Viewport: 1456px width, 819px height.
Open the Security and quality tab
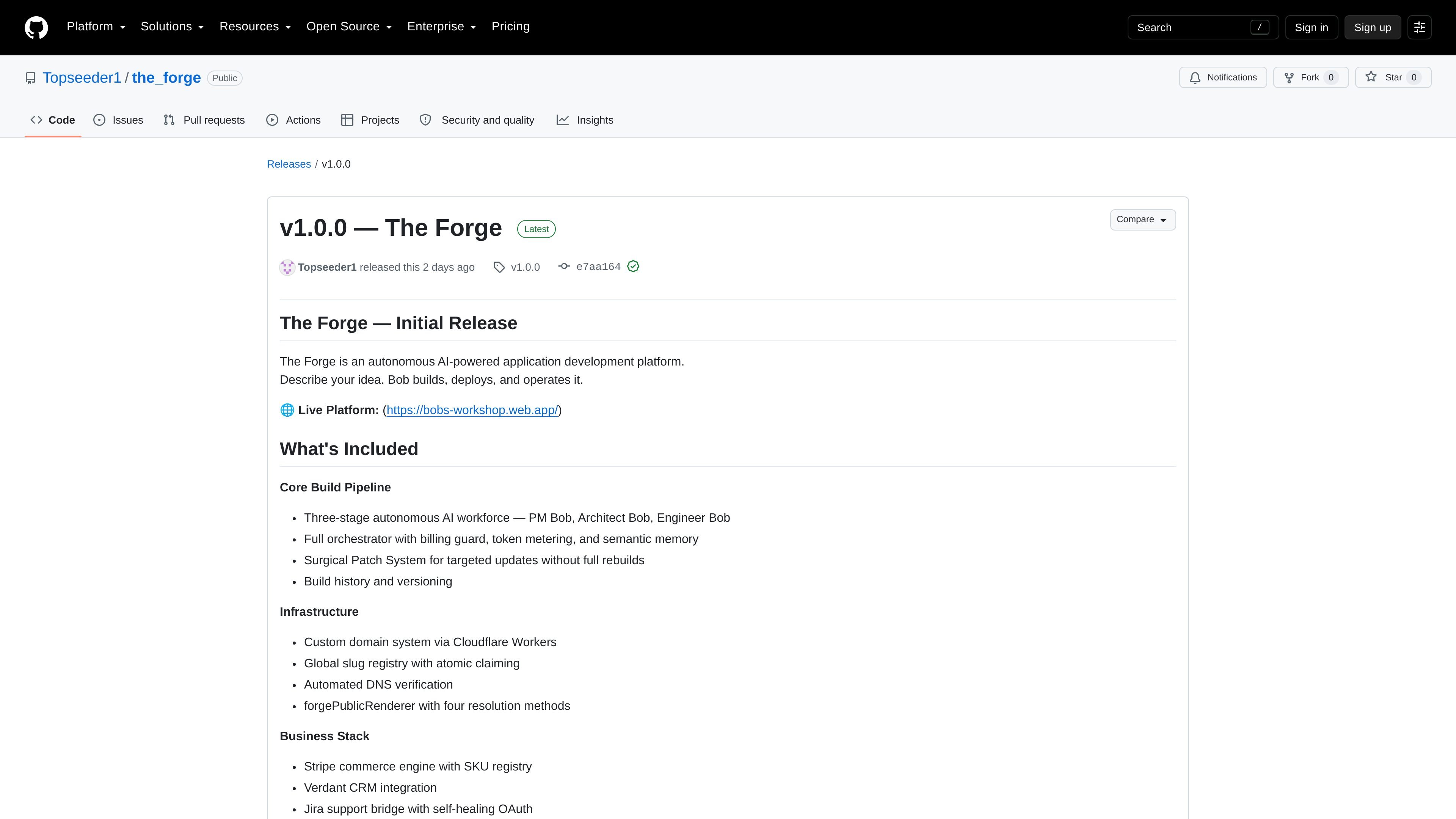pos(477,120)
